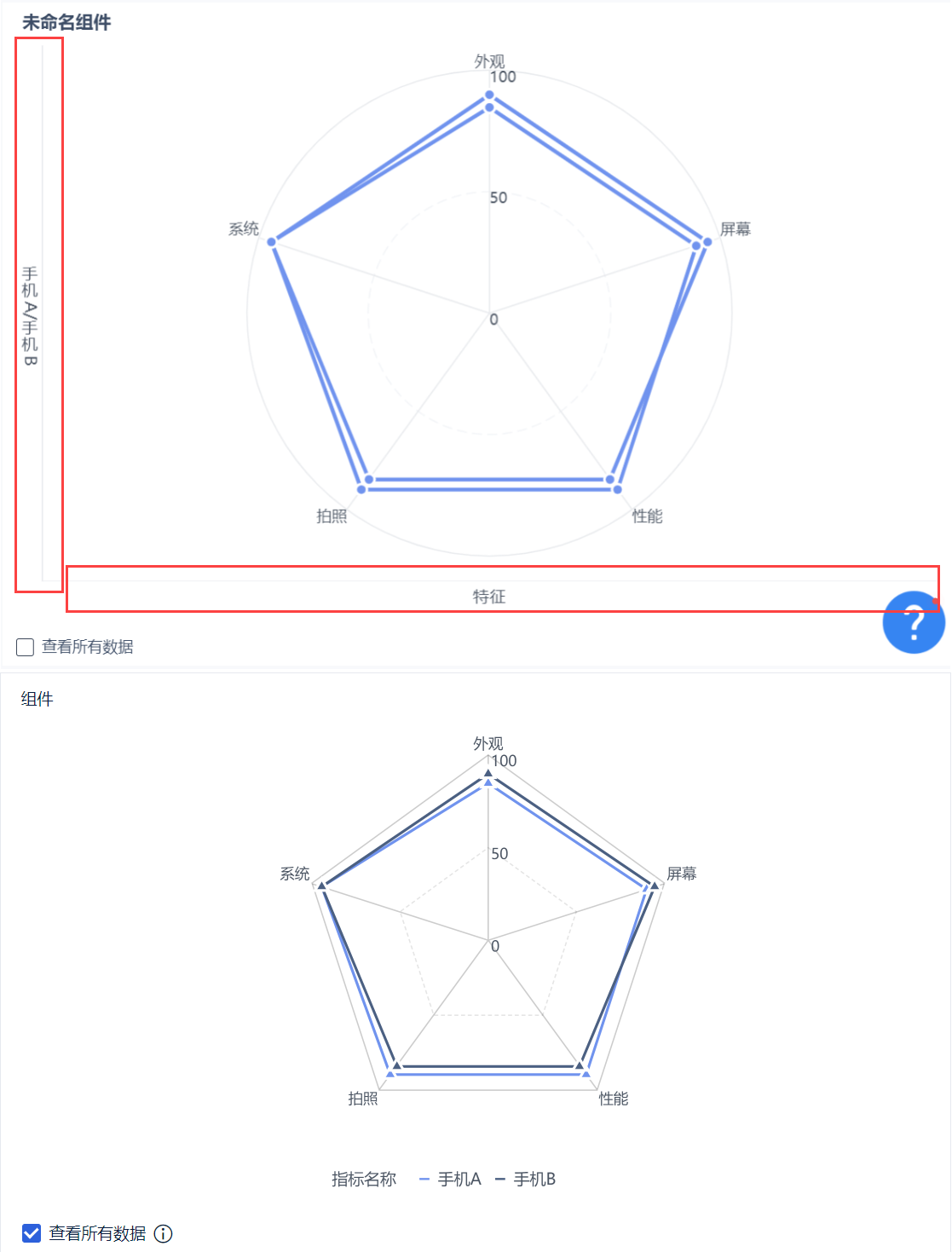Select the 特征 horizontal axis title area
This screenshot has height=1252, width=952.
(489, 597)
